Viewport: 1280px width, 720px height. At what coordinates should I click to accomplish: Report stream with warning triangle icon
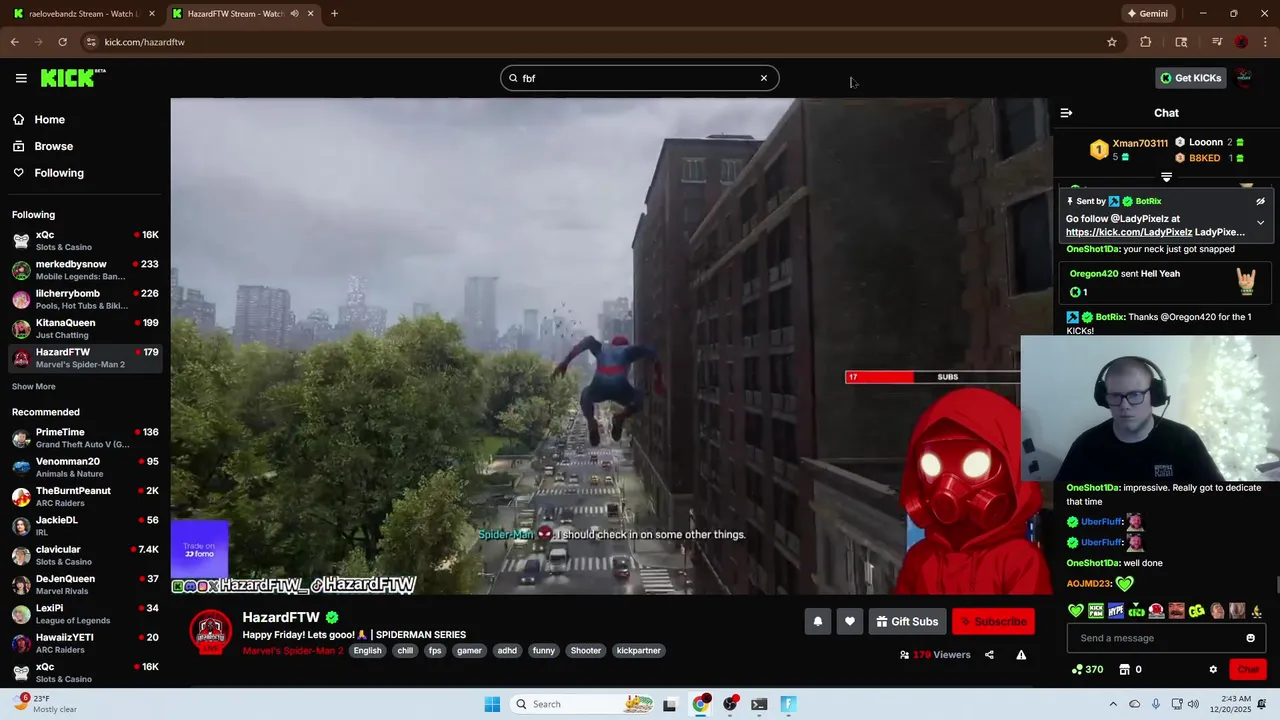(1021, 655)
